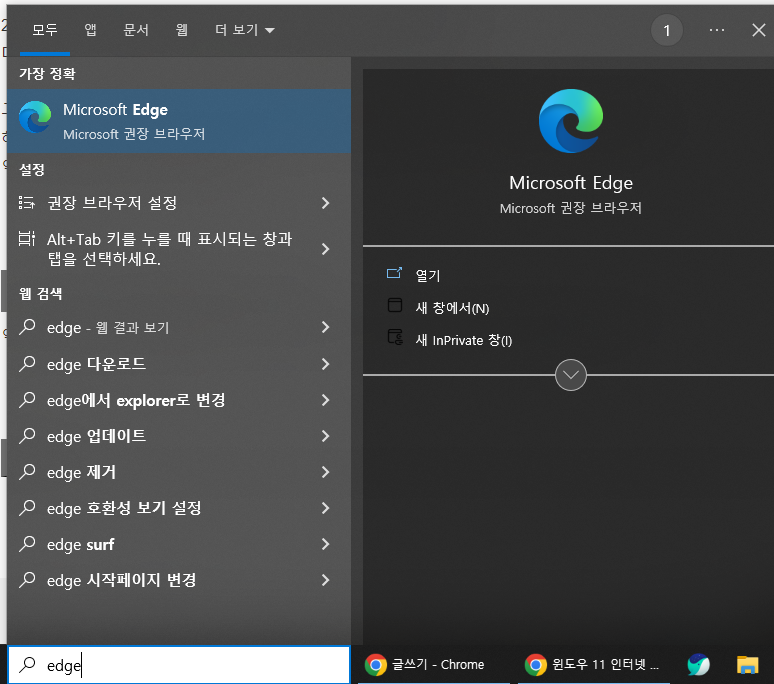This screenshot has height=684, width=774.
Task: Click the Microsoft Edge title in preview
Action: [571, 183]
